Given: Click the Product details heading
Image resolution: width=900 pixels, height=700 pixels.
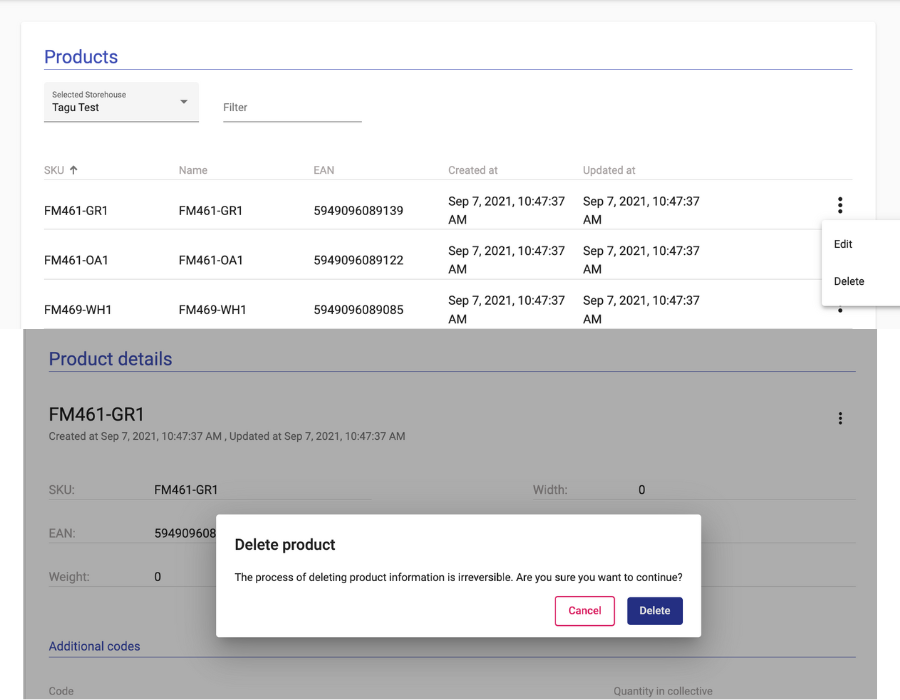Looking at the screenshot, I should pos(110,359).
